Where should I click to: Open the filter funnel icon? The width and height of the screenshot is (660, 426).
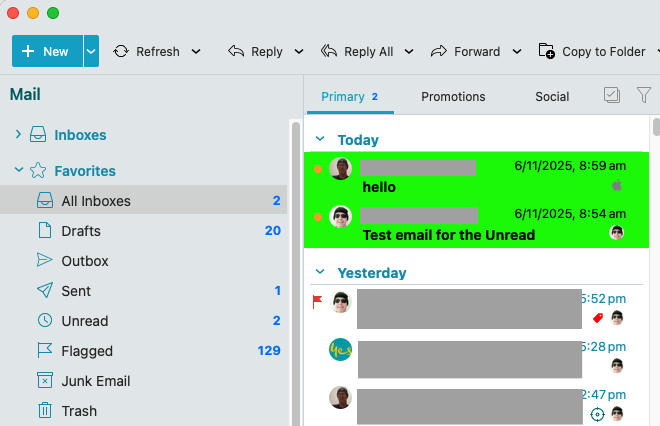(x=644, y=96)
